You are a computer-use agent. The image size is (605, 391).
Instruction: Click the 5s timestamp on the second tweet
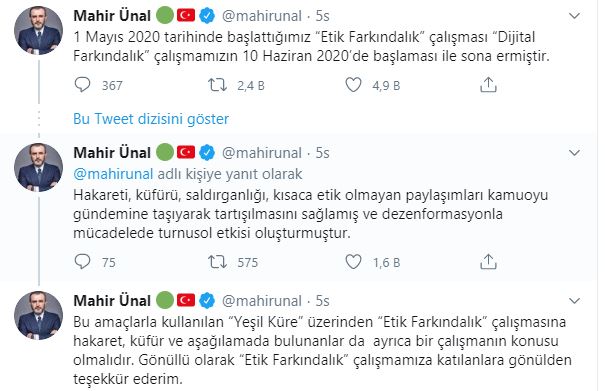tap(323, 153)
